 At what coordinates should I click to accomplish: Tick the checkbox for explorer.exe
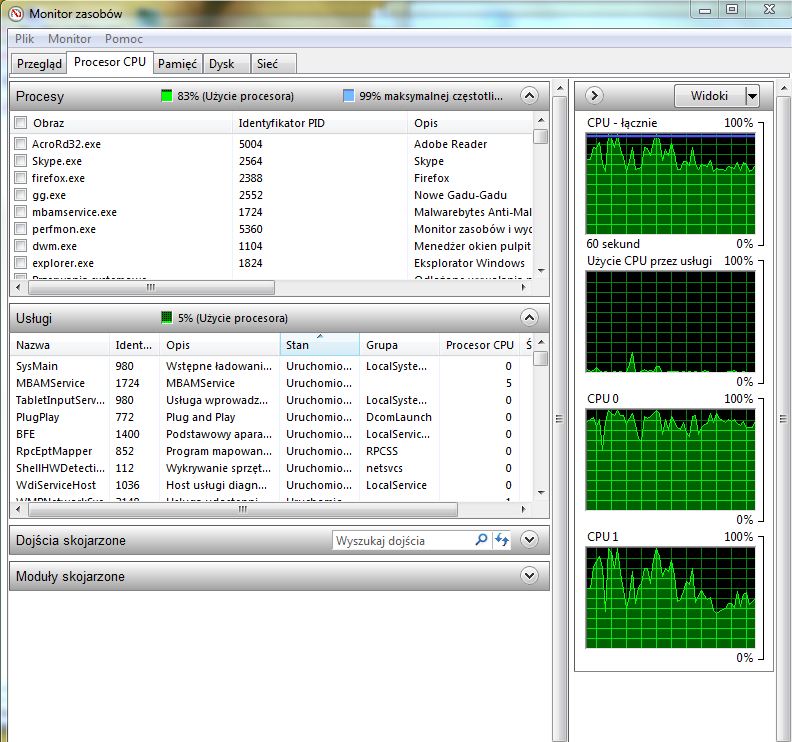coord(21,263)
